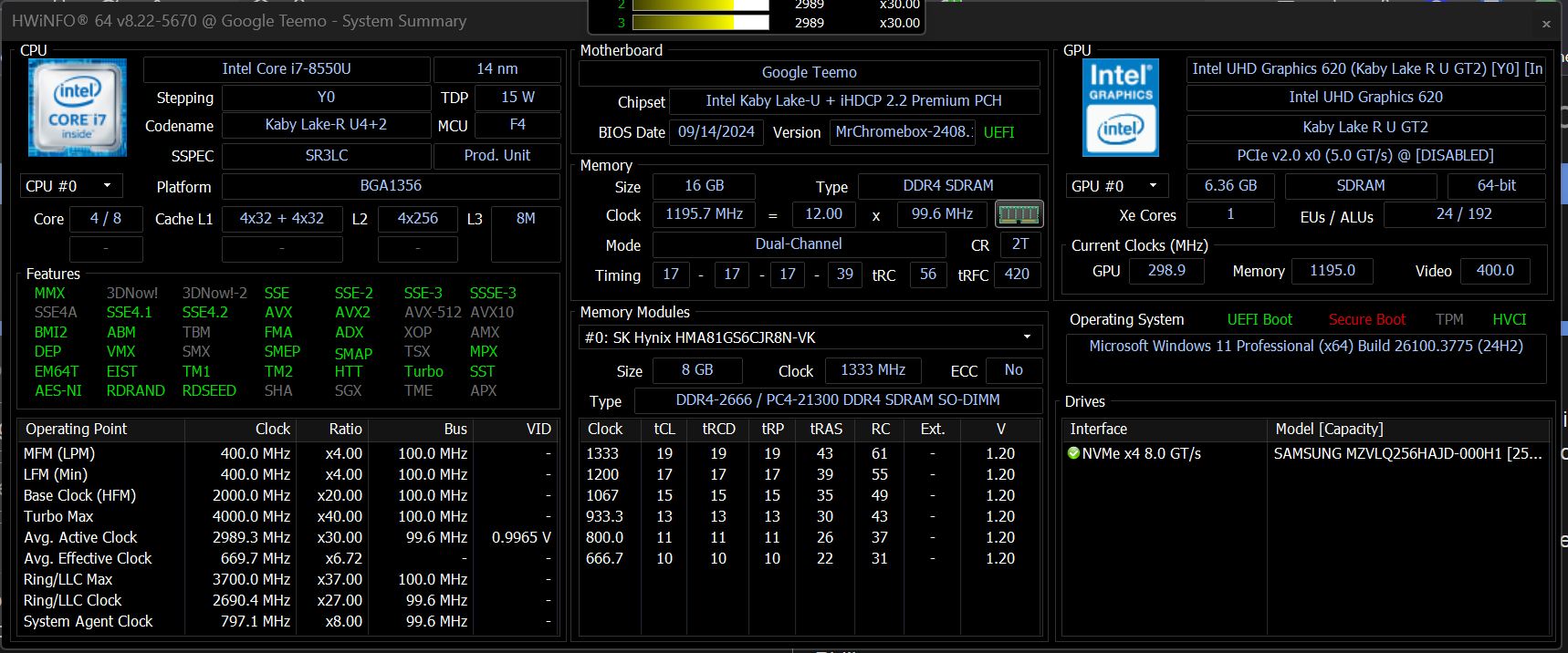Click the PCIe v2.0 x0 DISABLED field
This screenshot has width=1568, height=653.
click(1365, 155)
